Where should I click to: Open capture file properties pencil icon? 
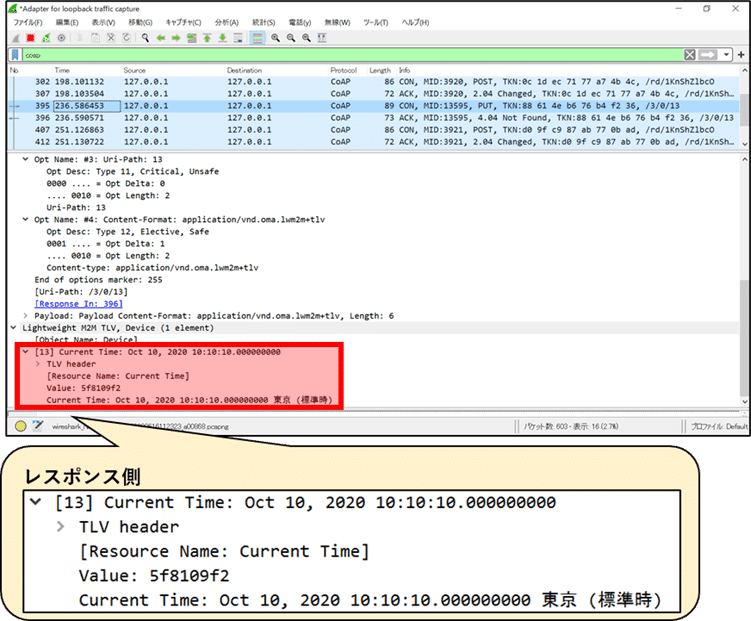pyautogui.click(x=37, y=426)
